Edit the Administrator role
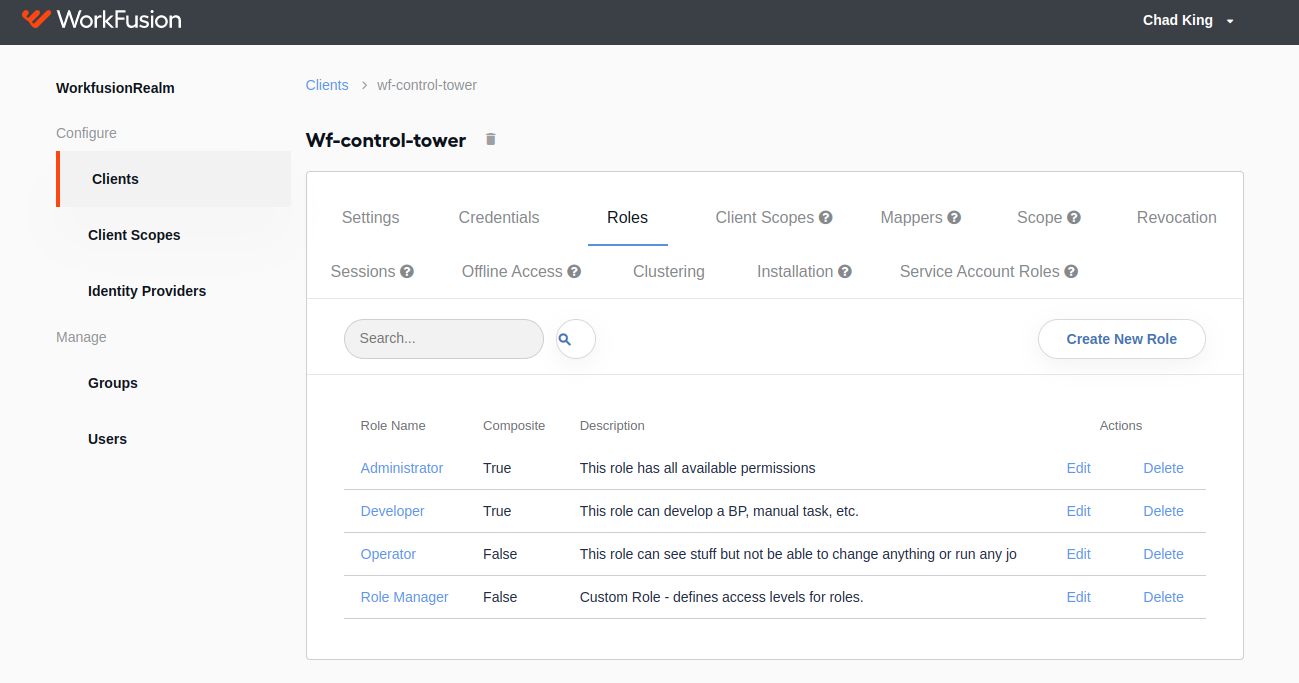Viewport: 1299px width, 683px height. (1078, 468)
